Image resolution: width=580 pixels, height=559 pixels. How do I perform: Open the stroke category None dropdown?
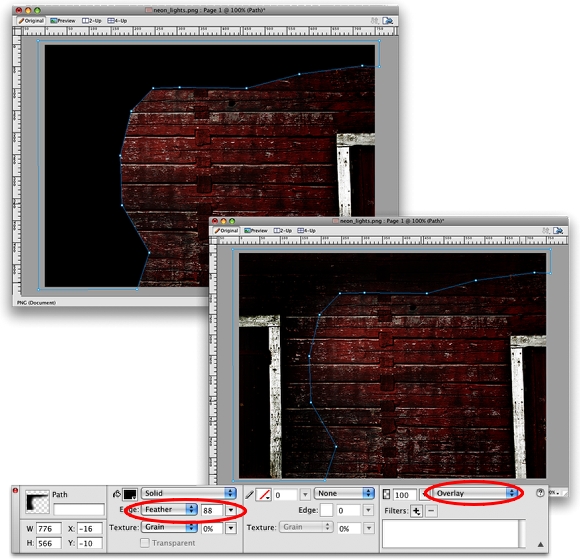[344, 493]
